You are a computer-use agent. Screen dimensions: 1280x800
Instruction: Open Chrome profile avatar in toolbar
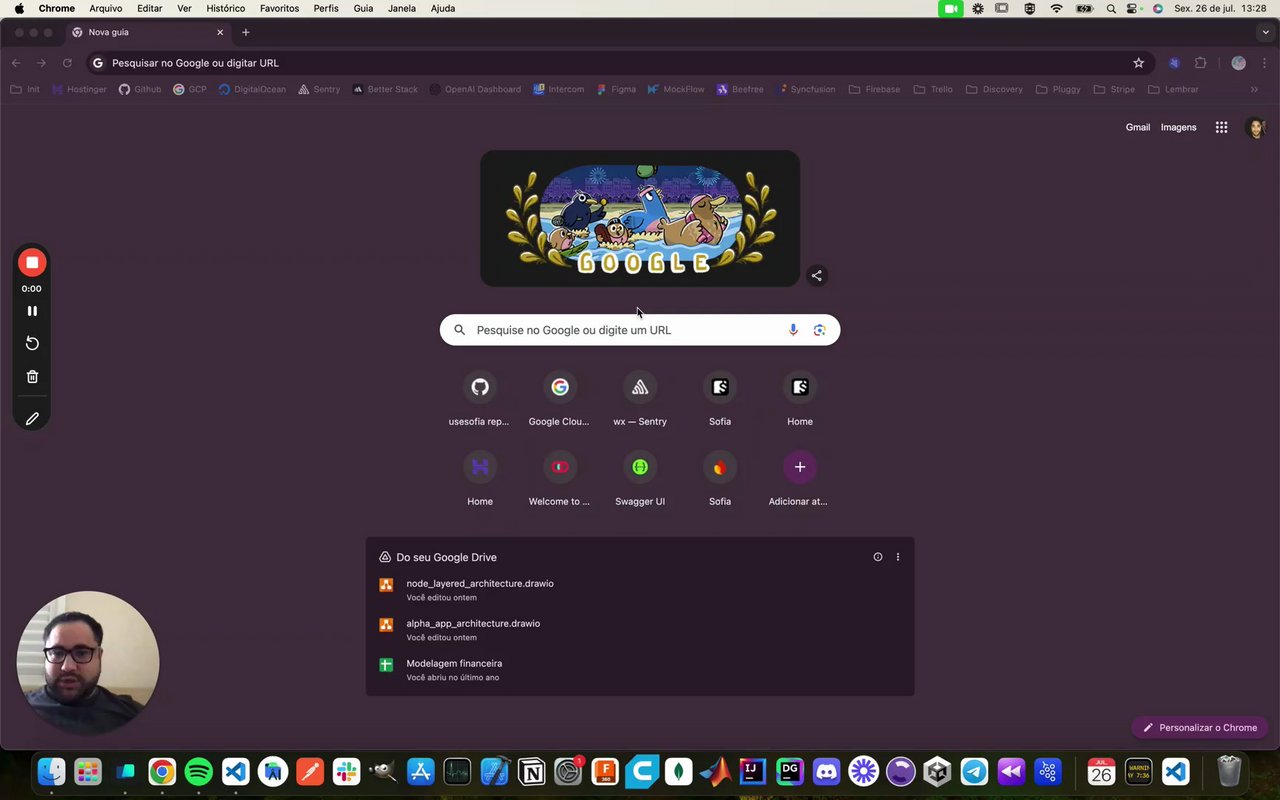click(x=1238, y=63)
